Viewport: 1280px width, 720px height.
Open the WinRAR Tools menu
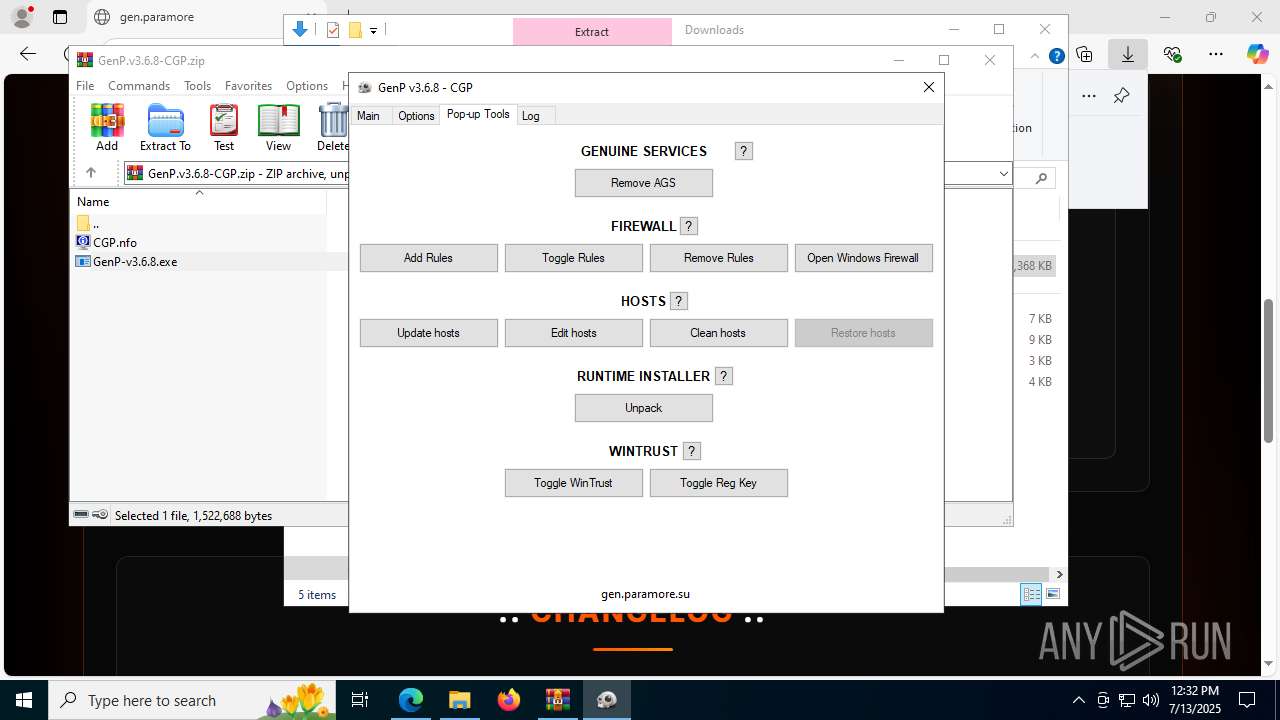click(197, 86)
